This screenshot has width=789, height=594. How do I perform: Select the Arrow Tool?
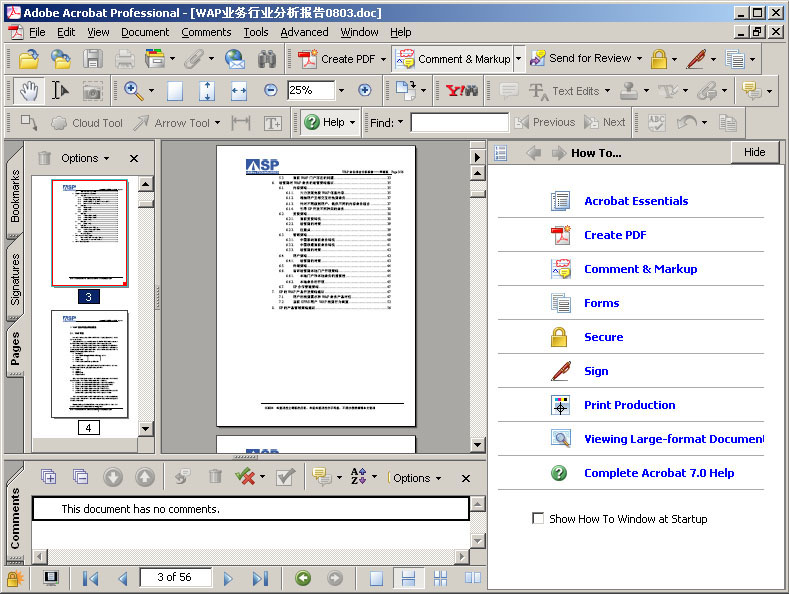(171, 123)
